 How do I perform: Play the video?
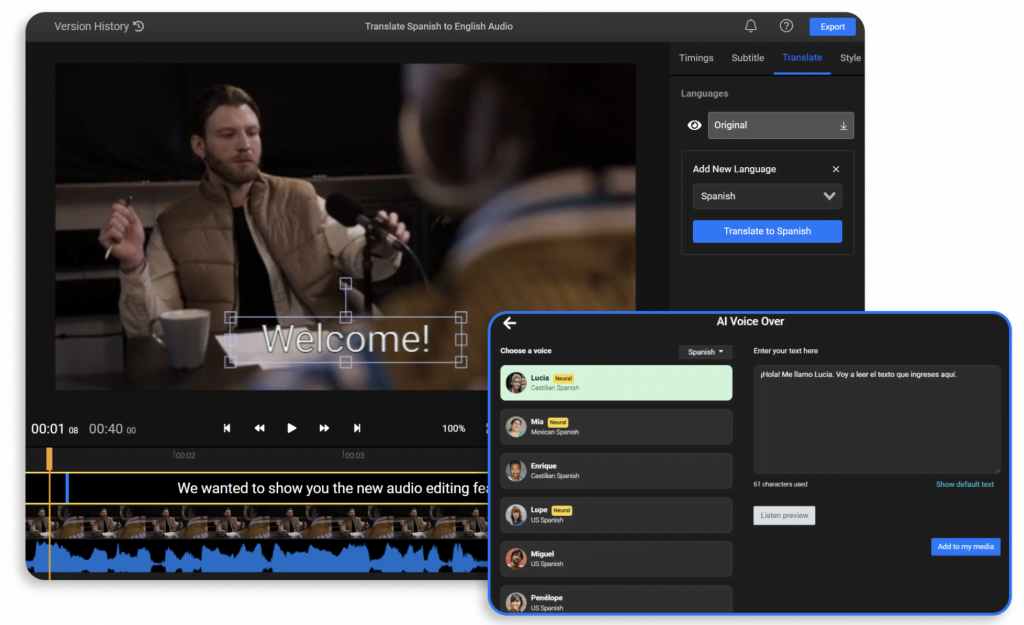click(291, 428)
